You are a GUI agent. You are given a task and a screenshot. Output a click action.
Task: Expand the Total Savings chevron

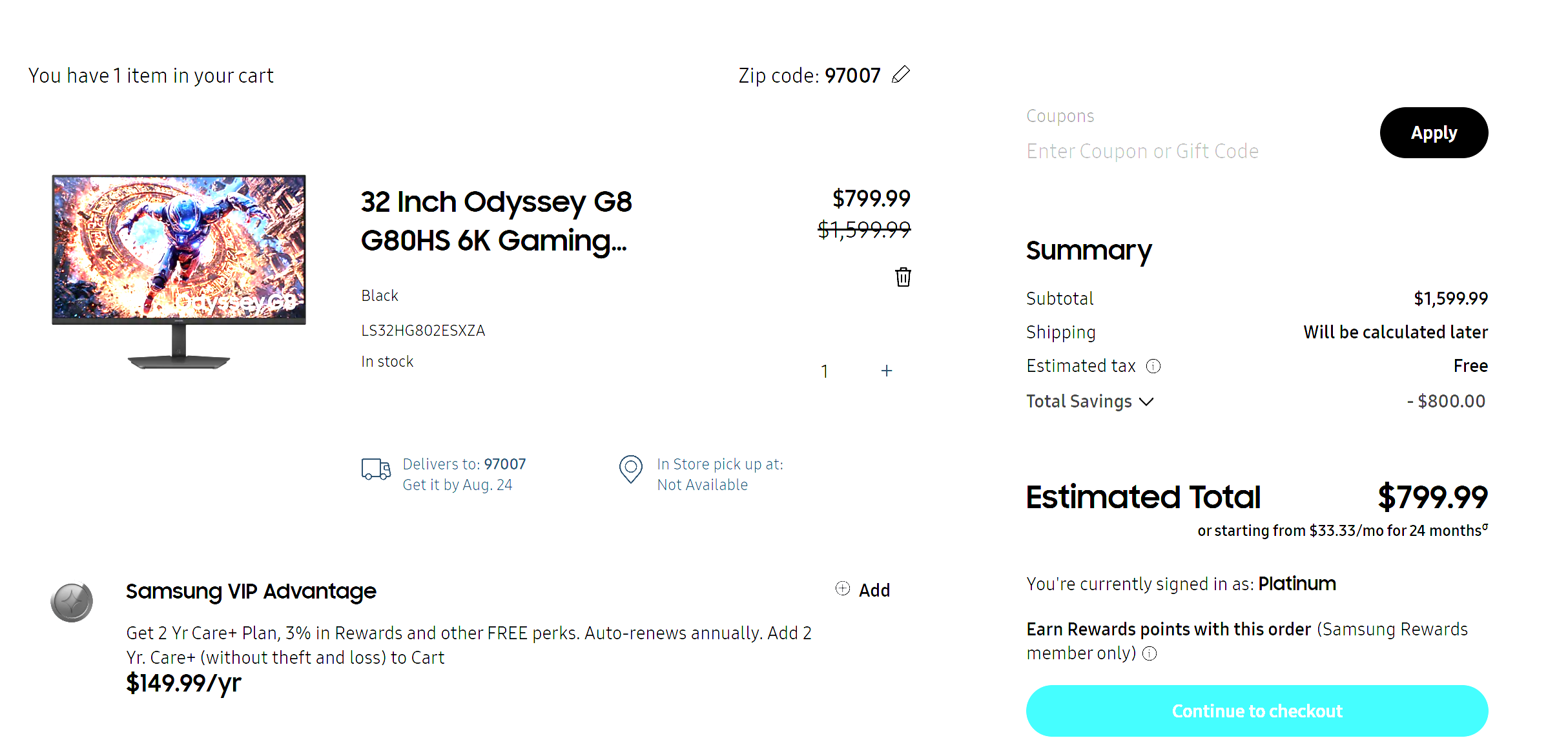1146,402
